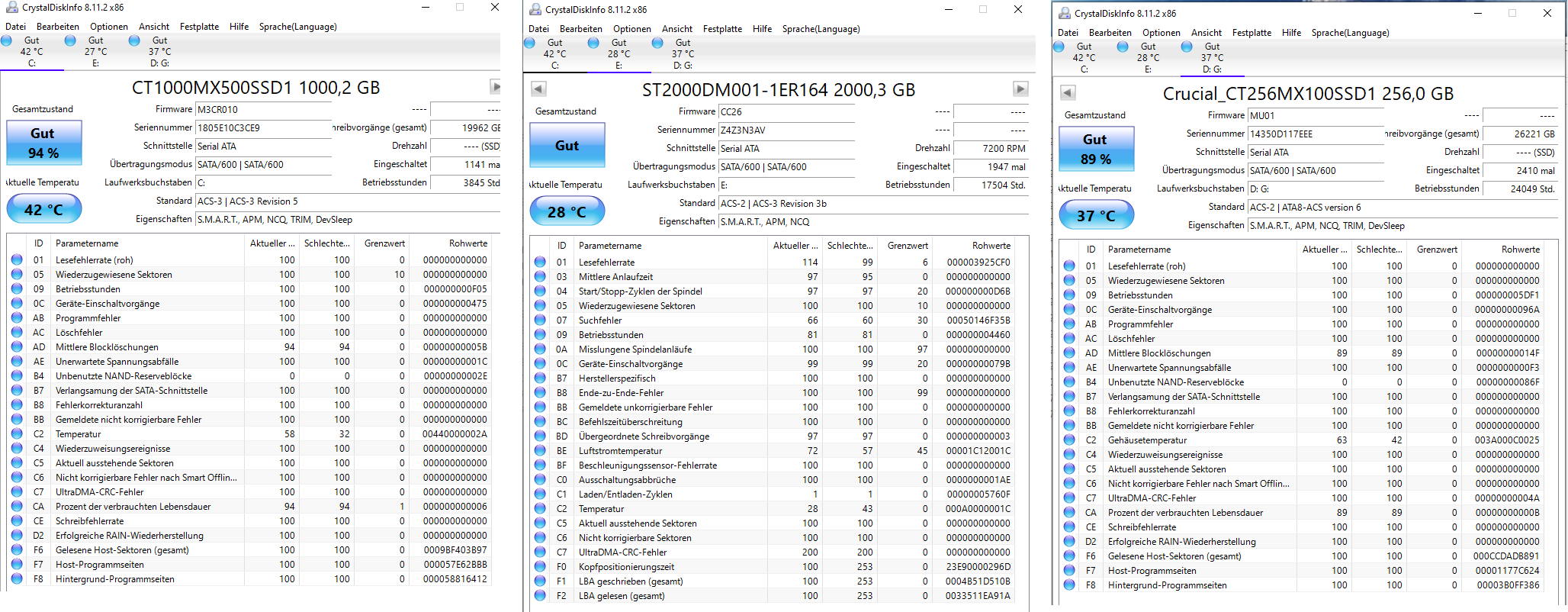Image resolution: width=1568 pixels, height=612 pixels.
Task: Select C: drive tab in ST2000DM001 window
Action: point(555,53)
